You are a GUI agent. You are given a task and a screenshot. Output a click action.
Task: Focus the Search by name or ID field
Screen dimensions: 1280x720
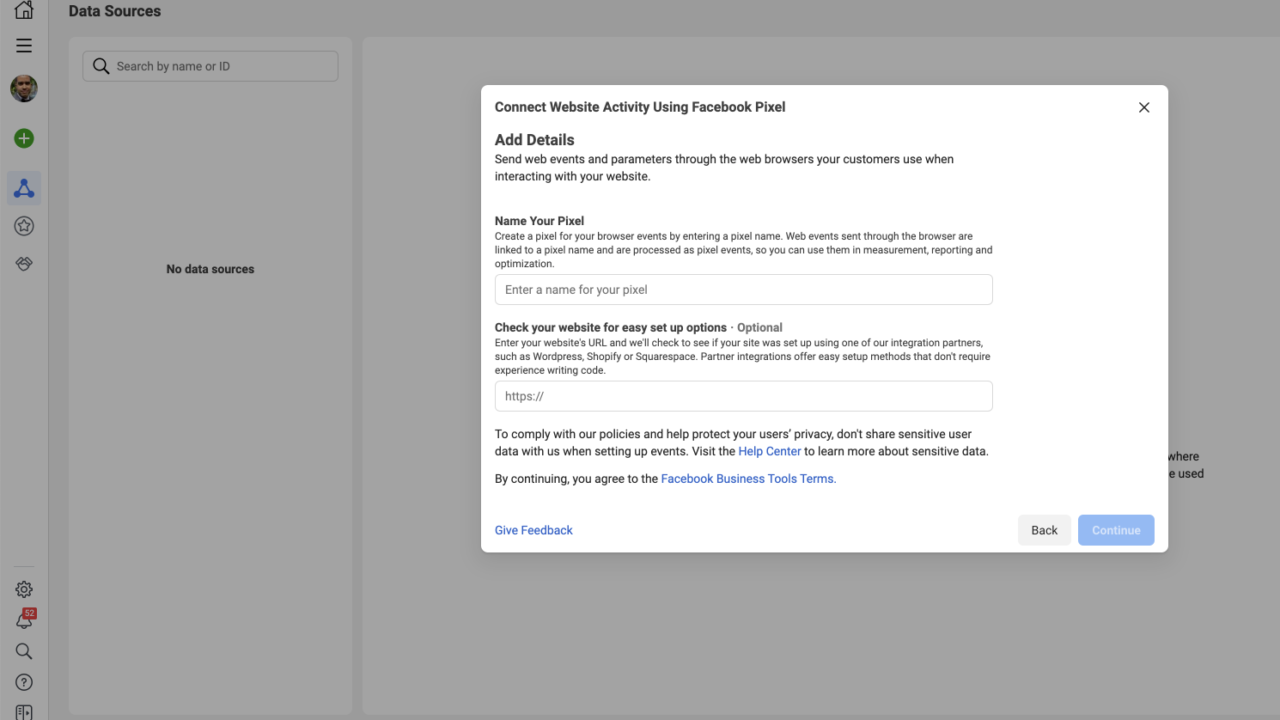tap(210, 66)
